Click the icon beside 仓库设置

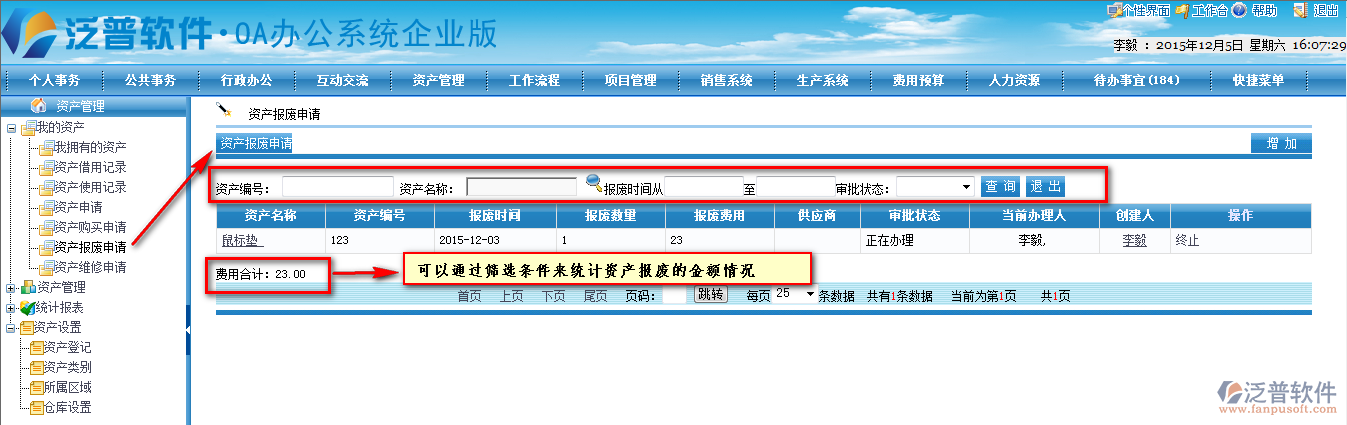(x=37, y=407)
